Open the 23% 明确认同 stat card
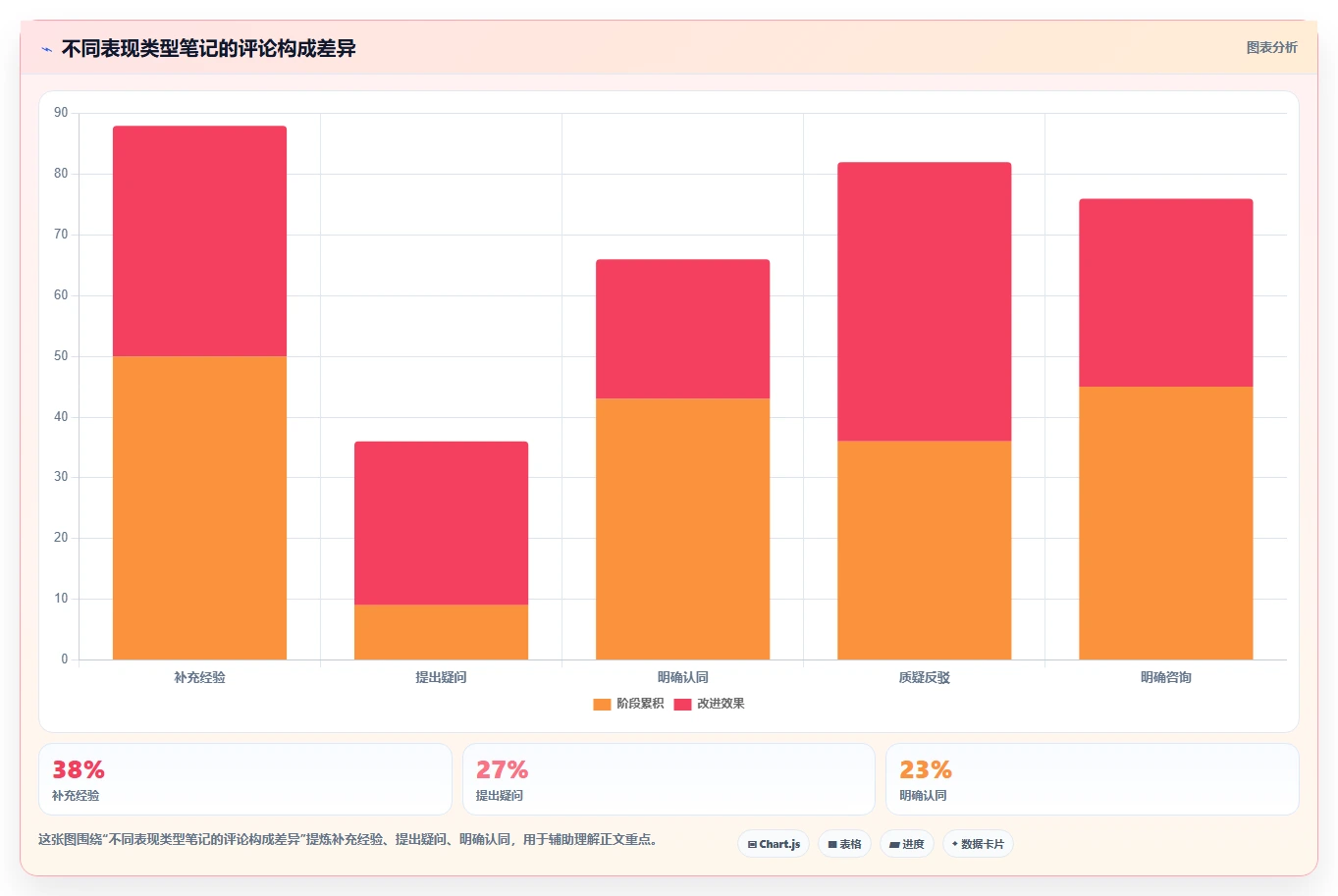The width and height of the screenshot is (1338, 896). tap(1092, 779)
